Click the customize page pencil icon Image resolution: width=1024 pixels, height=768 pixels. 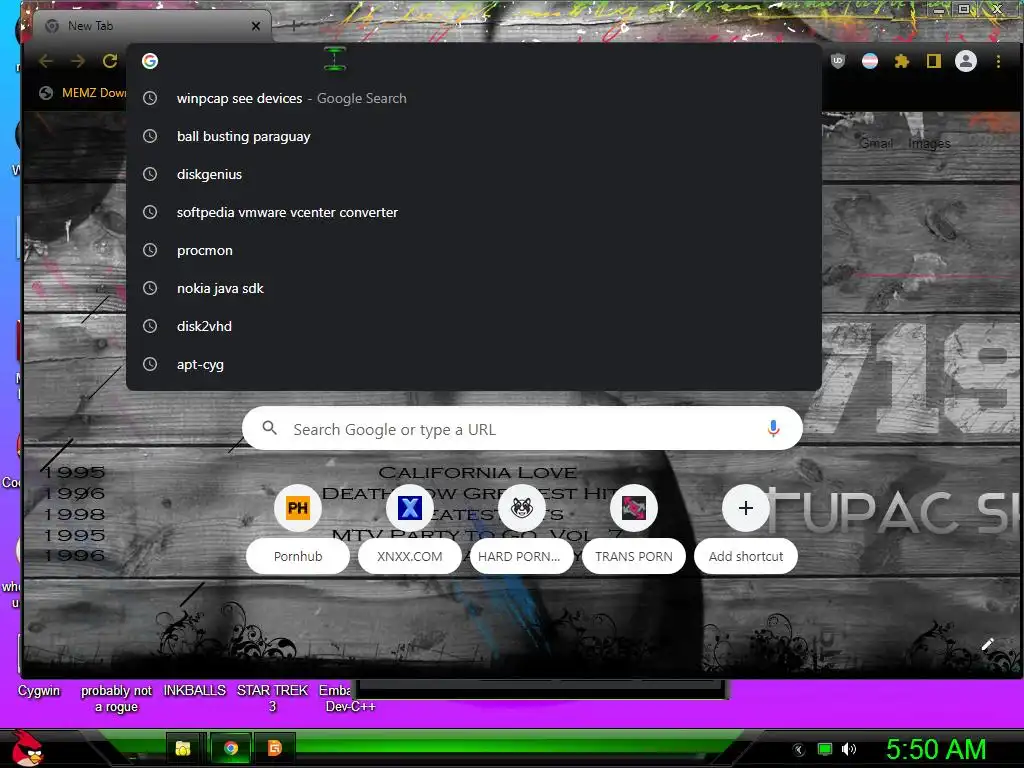[987, 645]
